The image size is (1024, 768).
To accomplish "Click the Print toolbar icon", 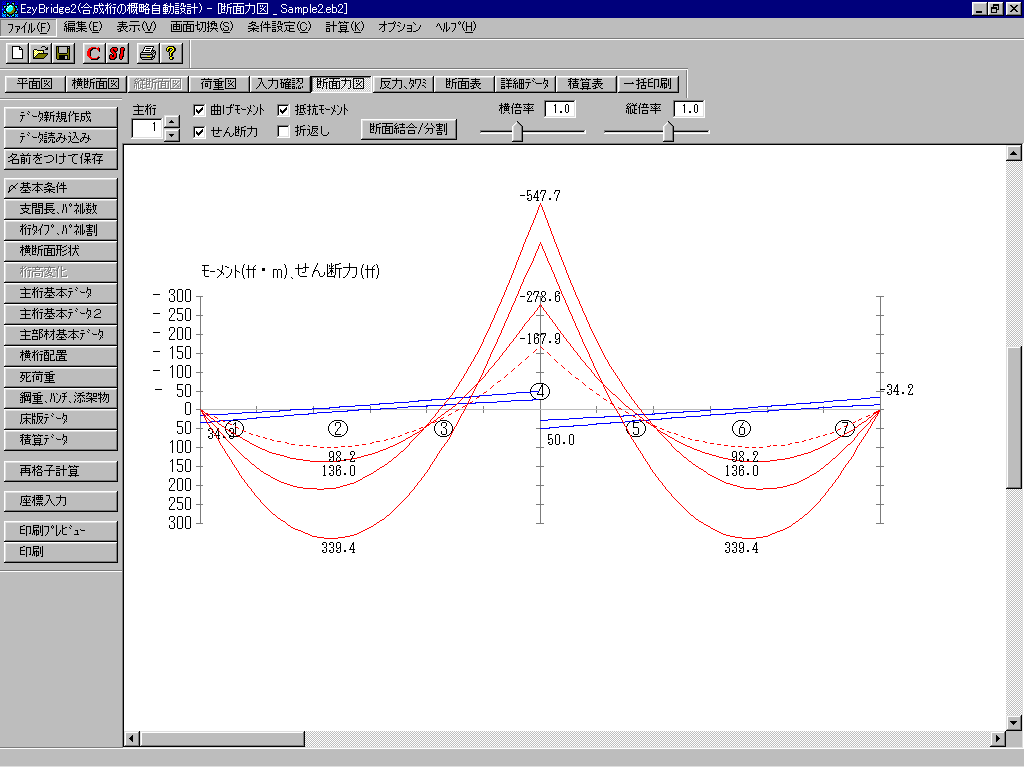I will pos(148,52).
